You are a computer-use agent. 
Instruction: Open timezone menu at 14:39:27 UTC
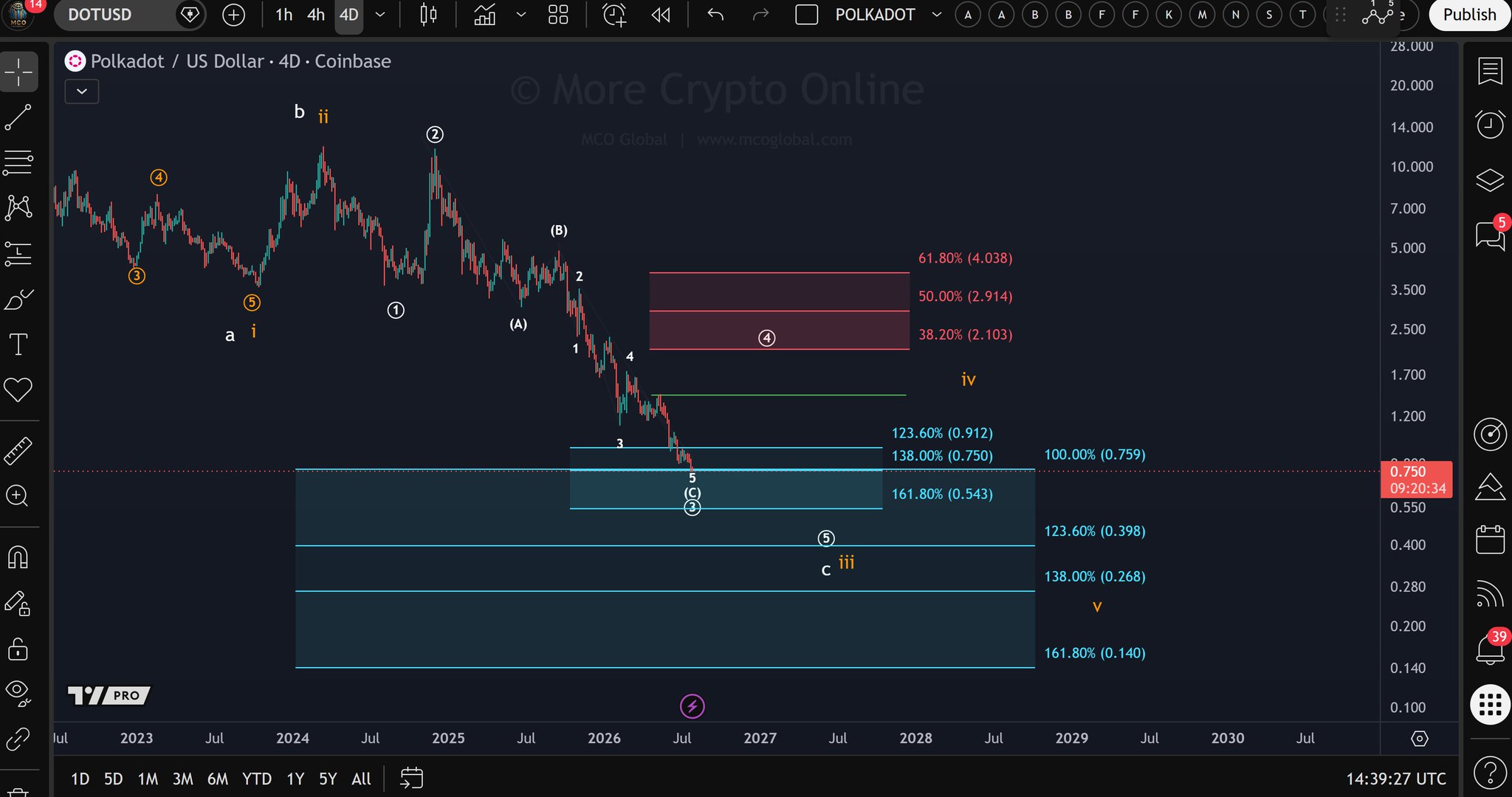click(x=1395, y=779)
